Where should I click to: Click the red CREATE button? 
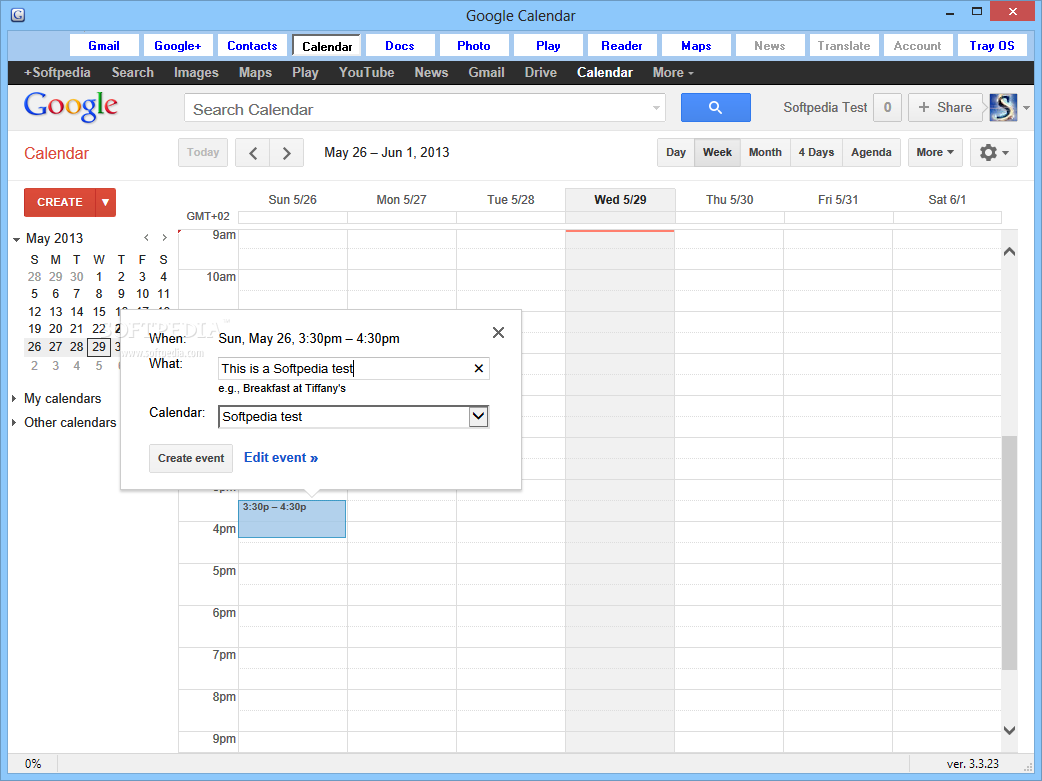[x=60, y=202]
